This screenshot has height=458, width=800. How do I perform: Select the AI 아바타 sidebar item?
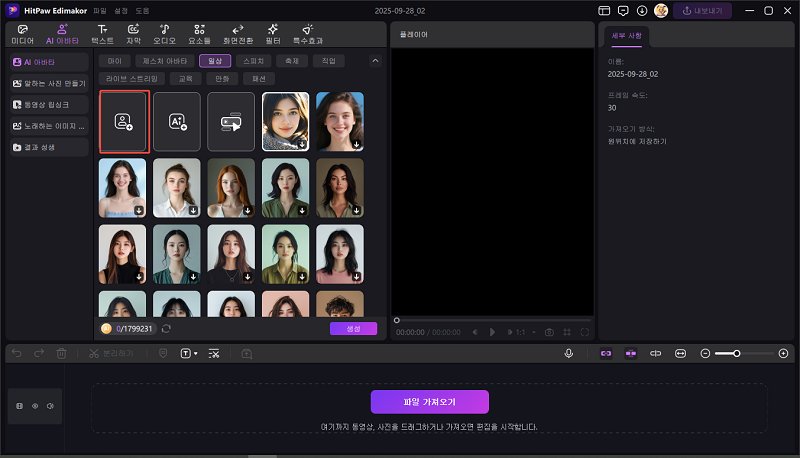click(x=49, y=62)
